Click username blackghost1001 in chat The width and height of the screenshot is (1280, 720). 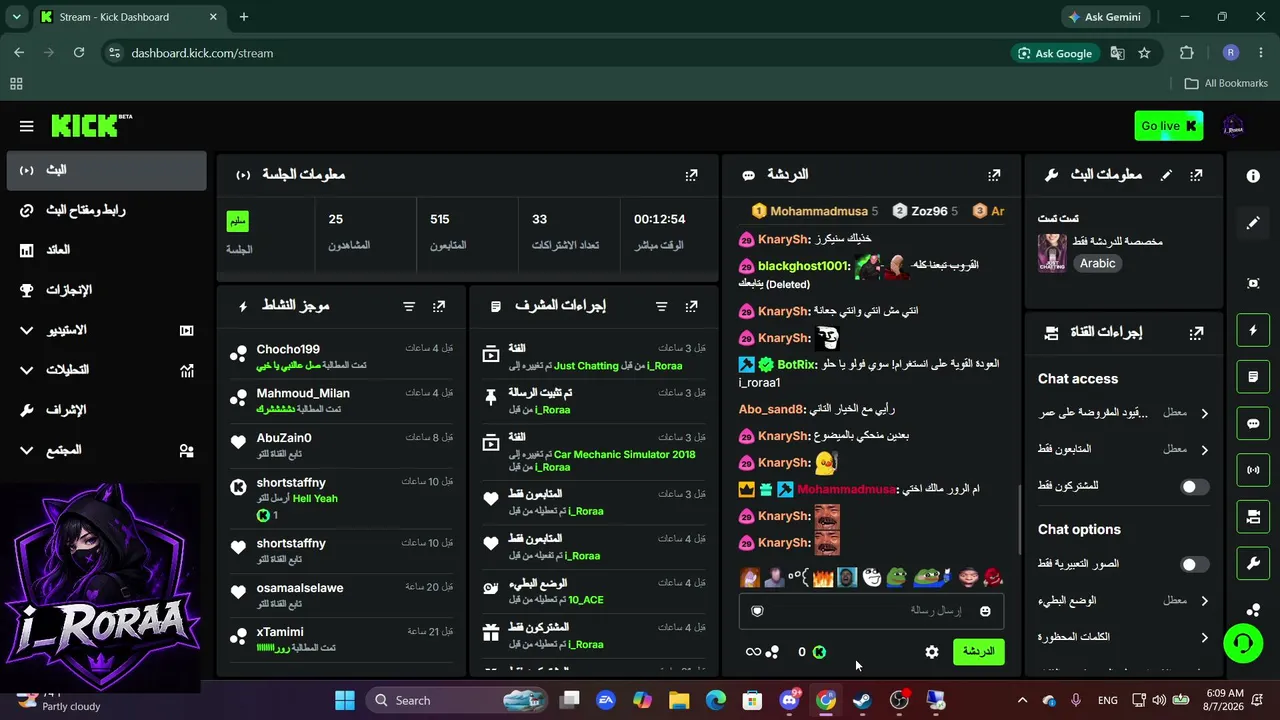point(803,266)
